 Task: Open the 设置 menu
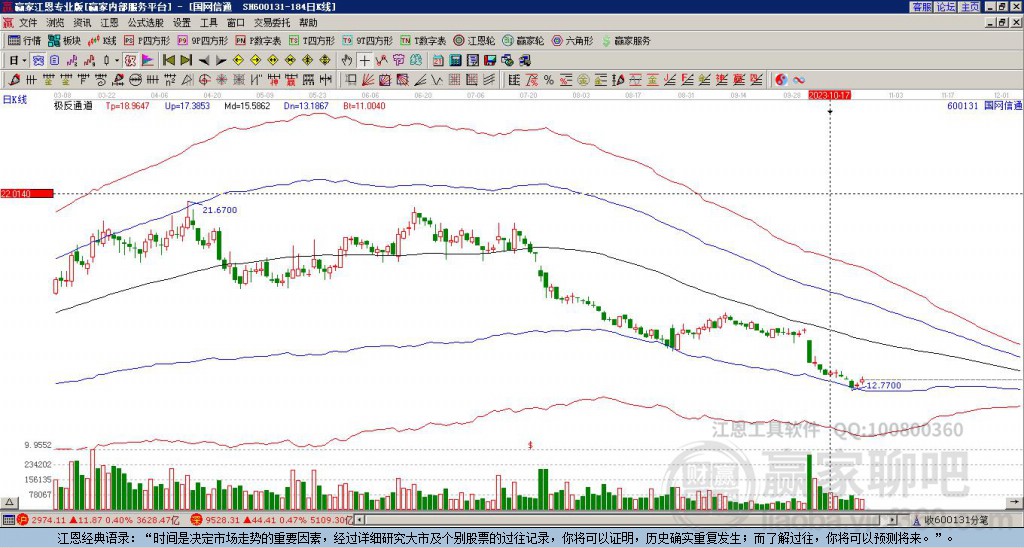tap(182, 23)
